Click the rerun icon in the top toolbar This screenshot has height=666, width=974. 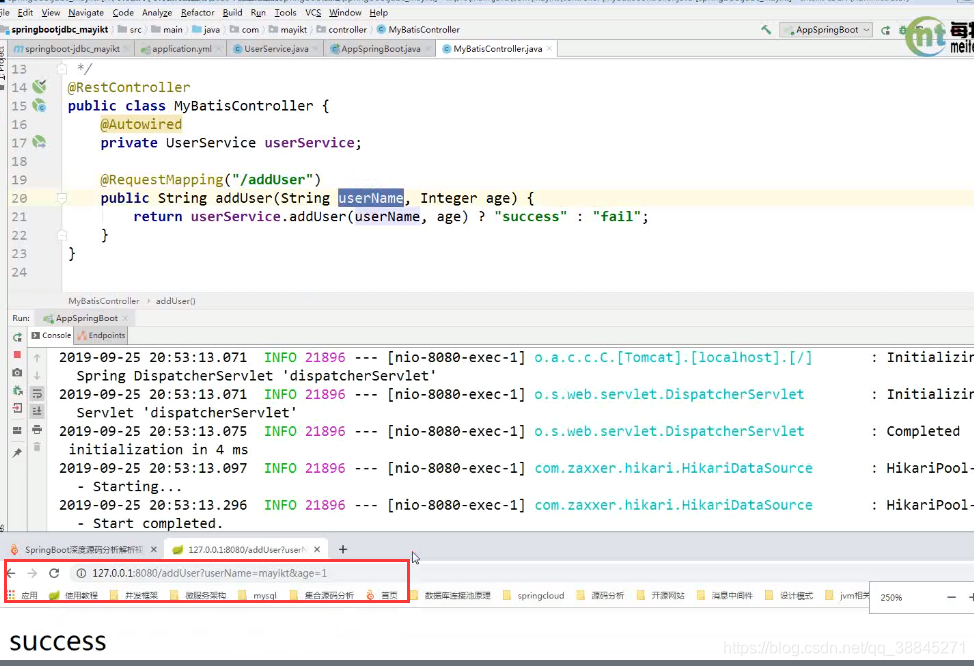(x=885, y=30)
